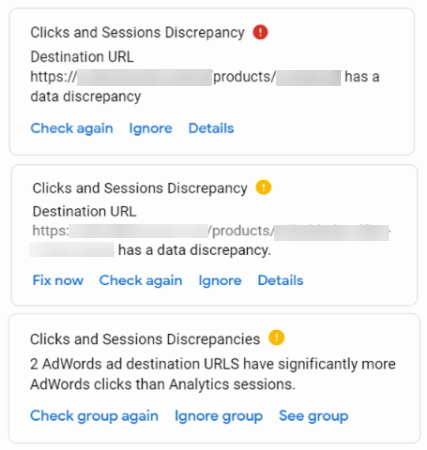Open Details for the red alert discrepancy

coord(211,128)
